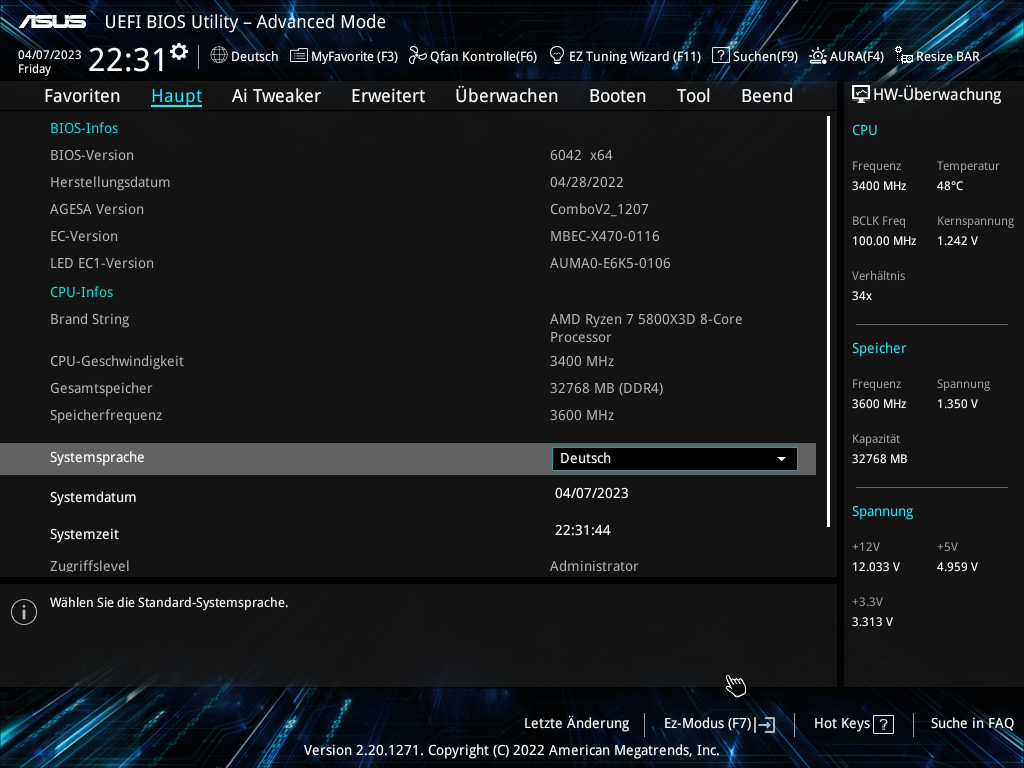Open AURA lighting icon

pyautogui.click(x=818, y=56)
